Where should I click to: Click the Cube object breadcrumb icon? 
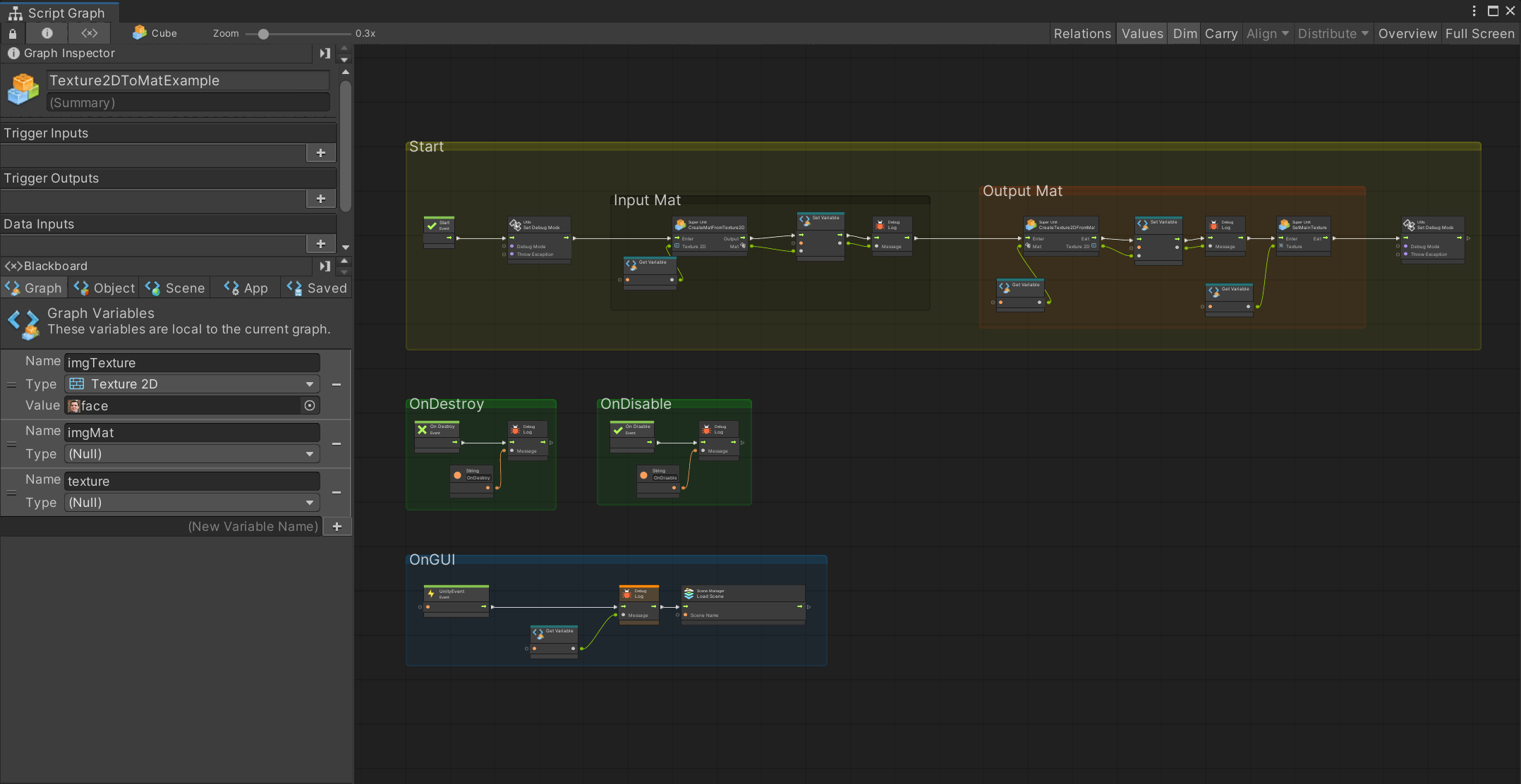(140, 32)
